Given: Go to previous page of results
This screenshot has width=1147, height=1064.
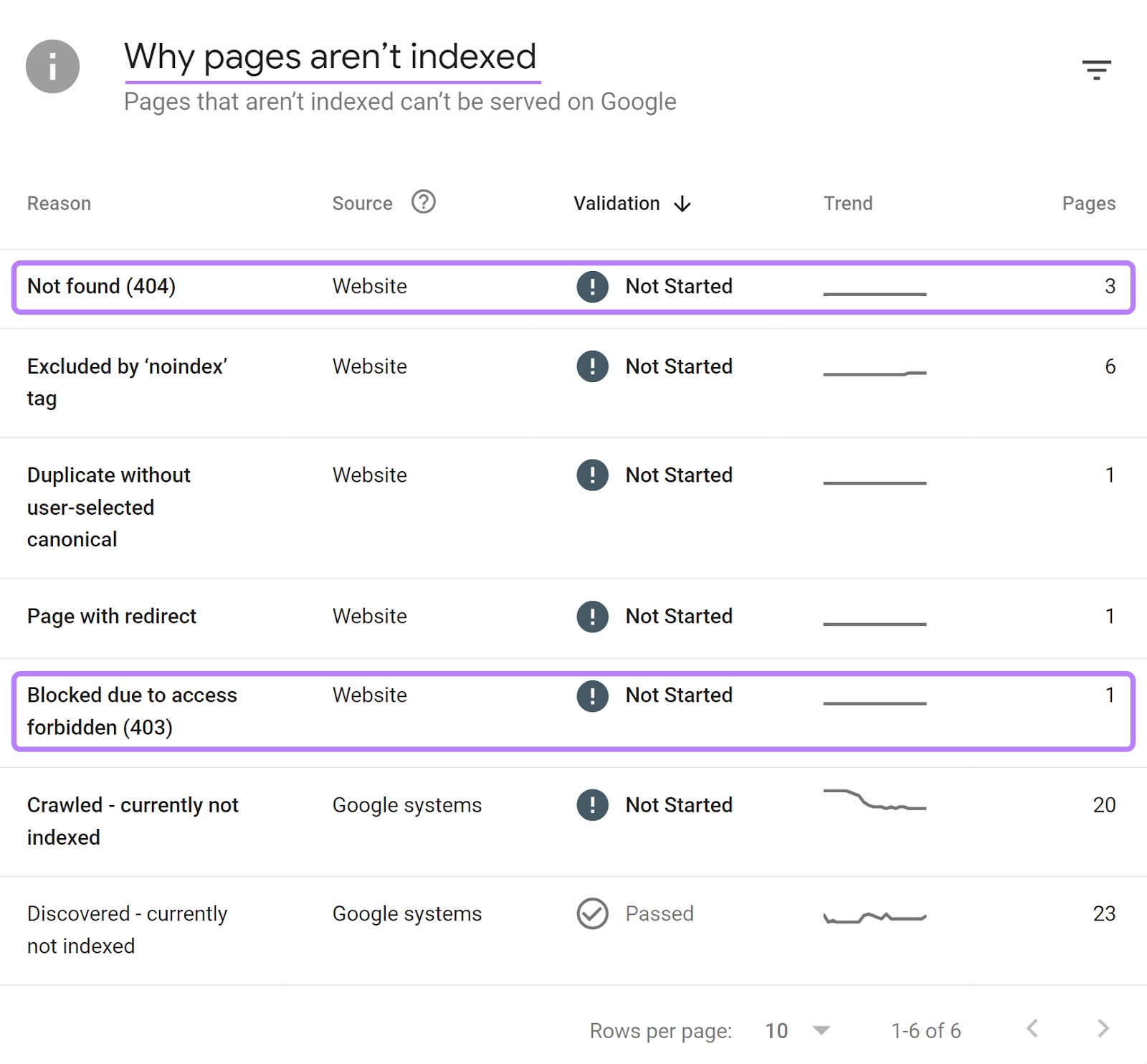Looking at the screenshot, I should pos(1032,1029).
